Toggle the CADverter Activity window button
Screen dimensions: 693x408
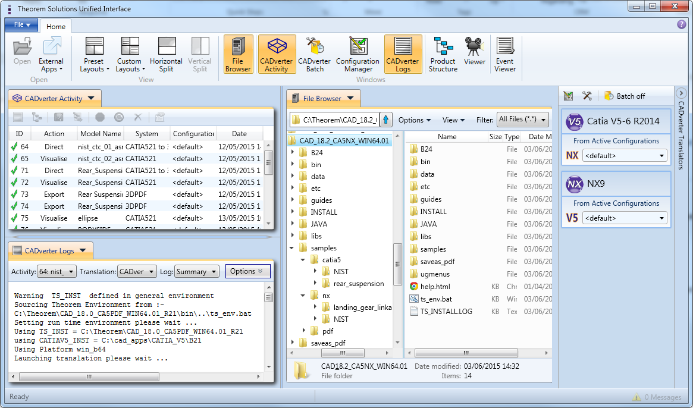tap(277, 54)
